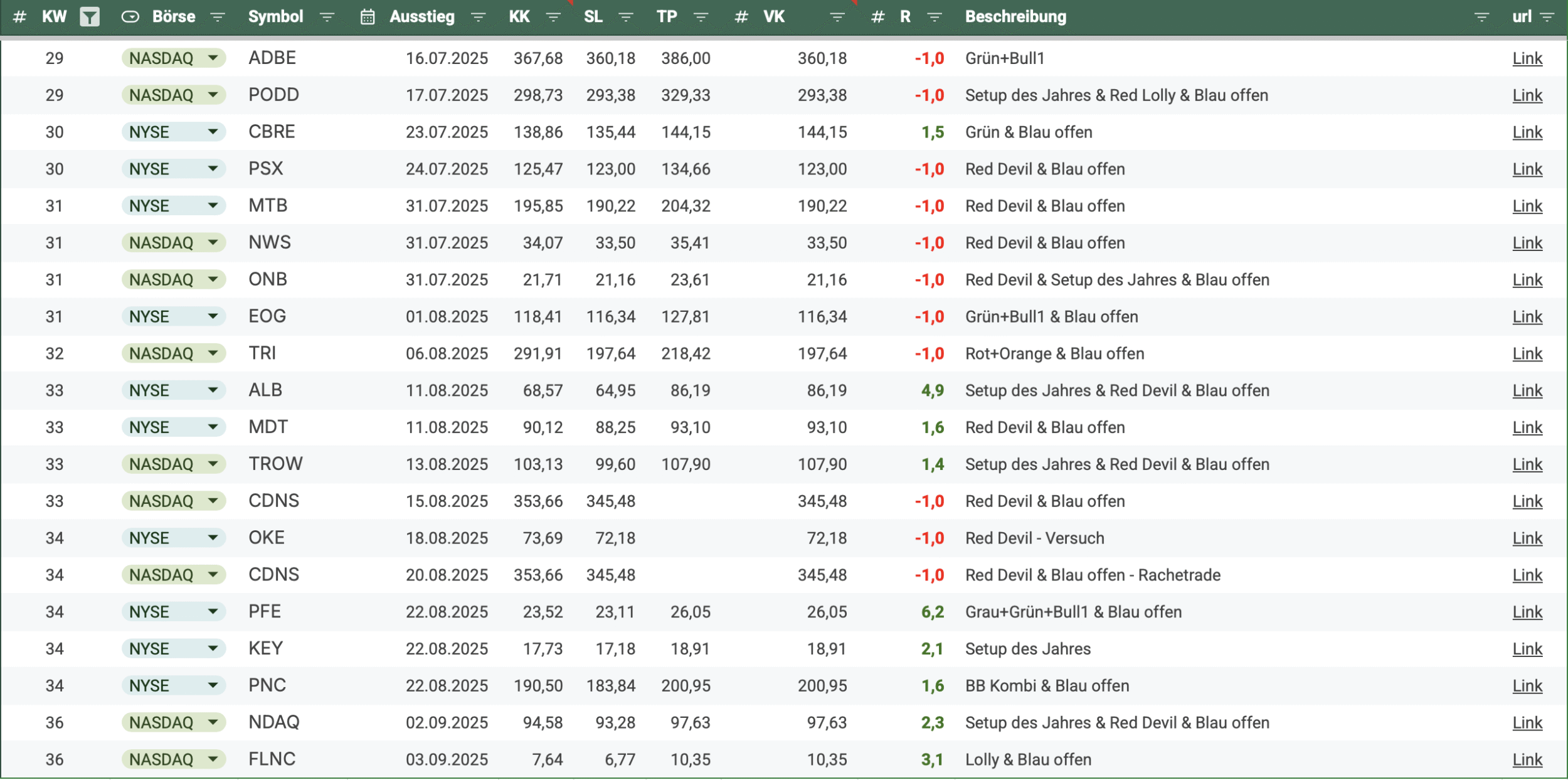Expand the NASDAQ dropdown for ADBE
The width and height of the screenshot is (1568, 780).
[213, 58]
